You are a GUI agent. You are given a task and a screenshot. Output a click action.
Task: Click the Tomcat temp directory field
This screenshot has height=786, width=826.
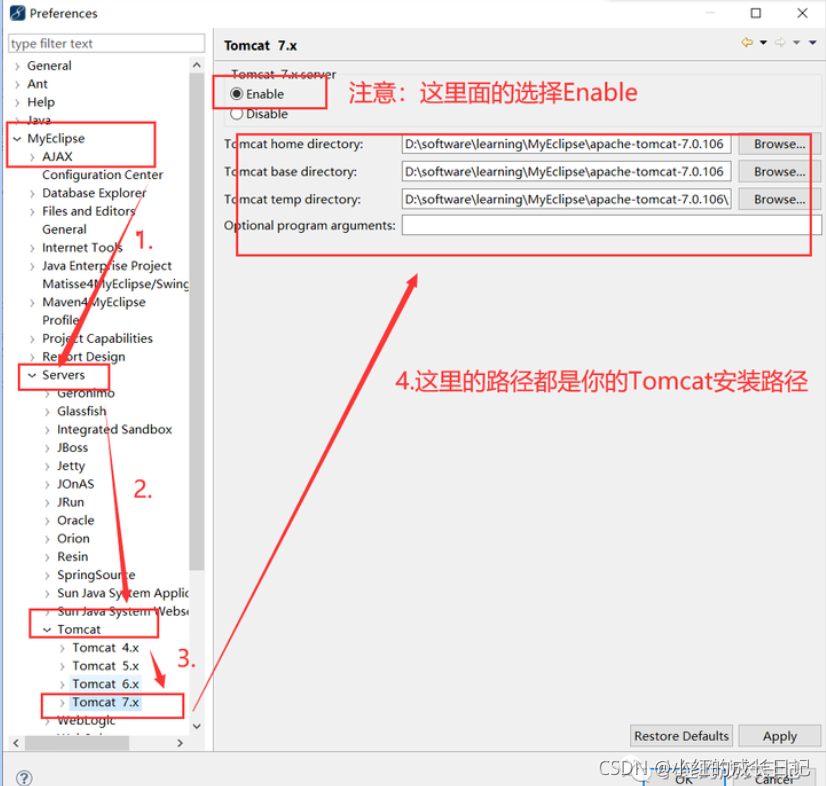click(x=566, y=200)
